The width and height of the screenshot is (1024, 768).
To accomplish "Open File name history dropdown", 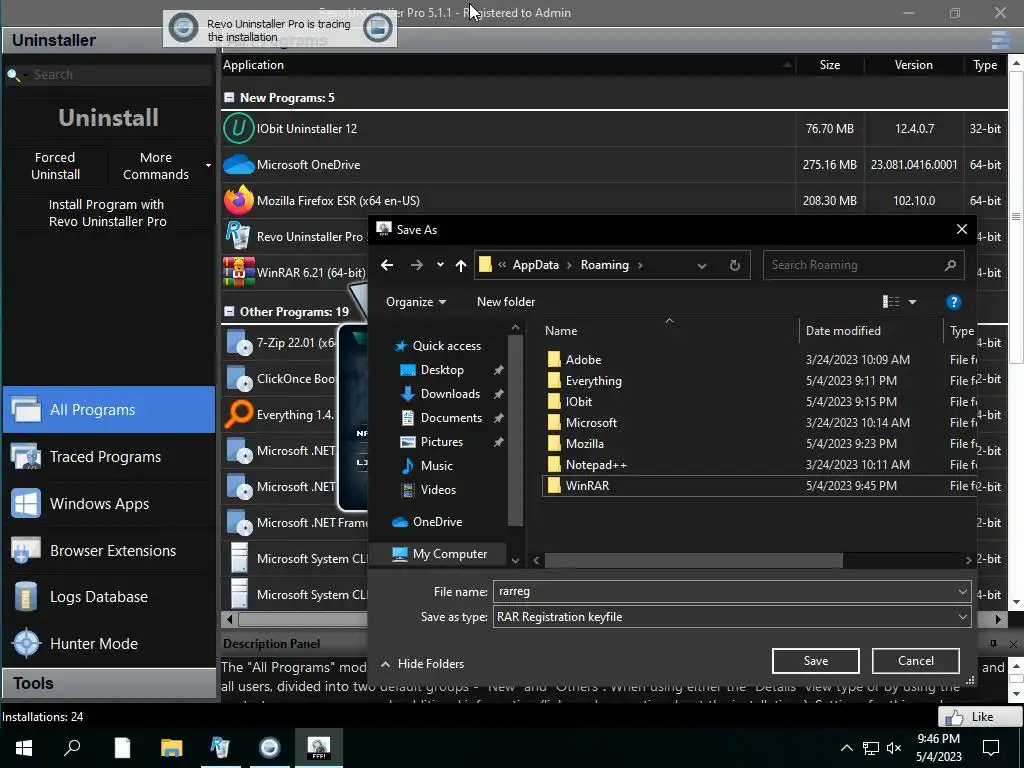I will [962, 592].
